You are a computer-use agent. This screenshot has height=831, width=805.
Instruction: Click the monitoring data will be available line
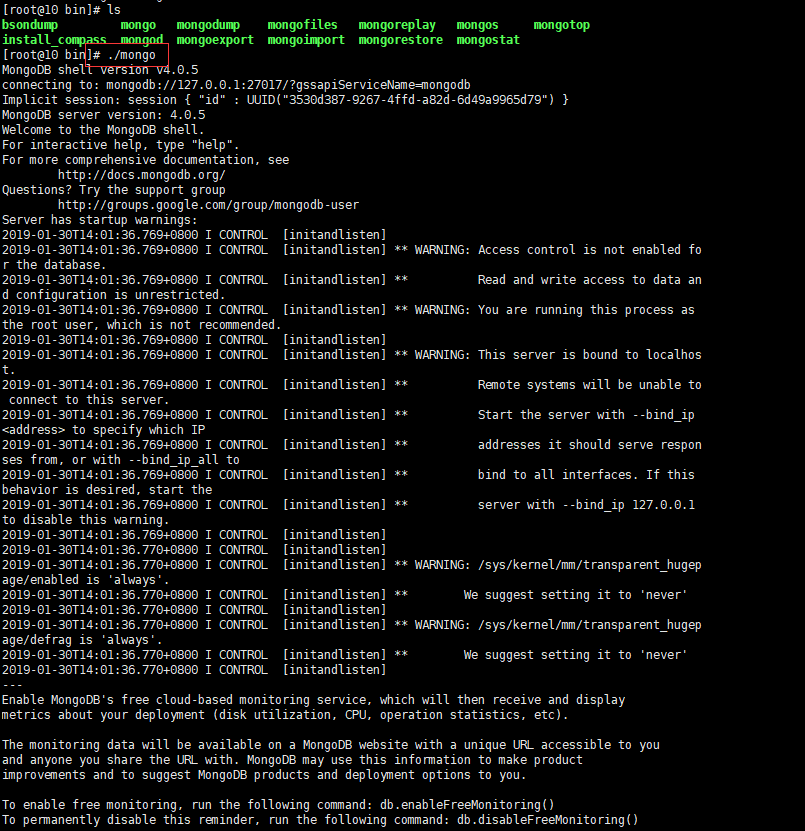331,745
